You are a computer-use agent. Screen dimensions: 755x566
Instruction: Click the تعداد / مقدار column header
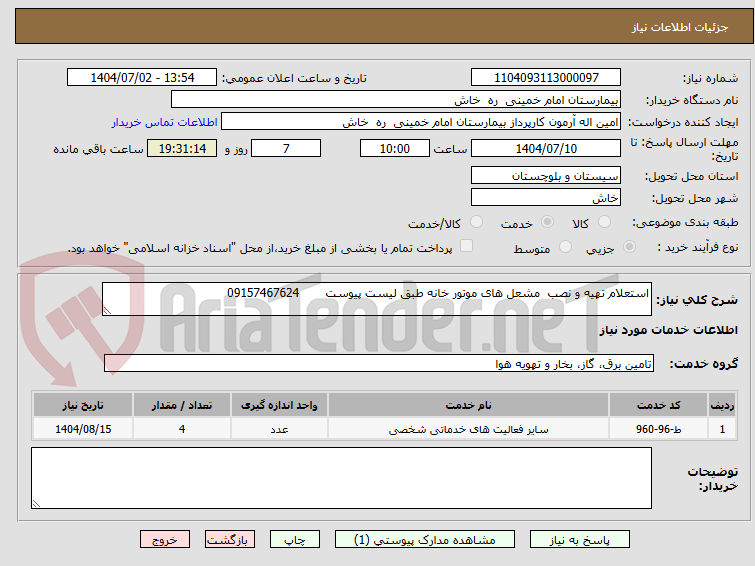[x=182, y=405]
